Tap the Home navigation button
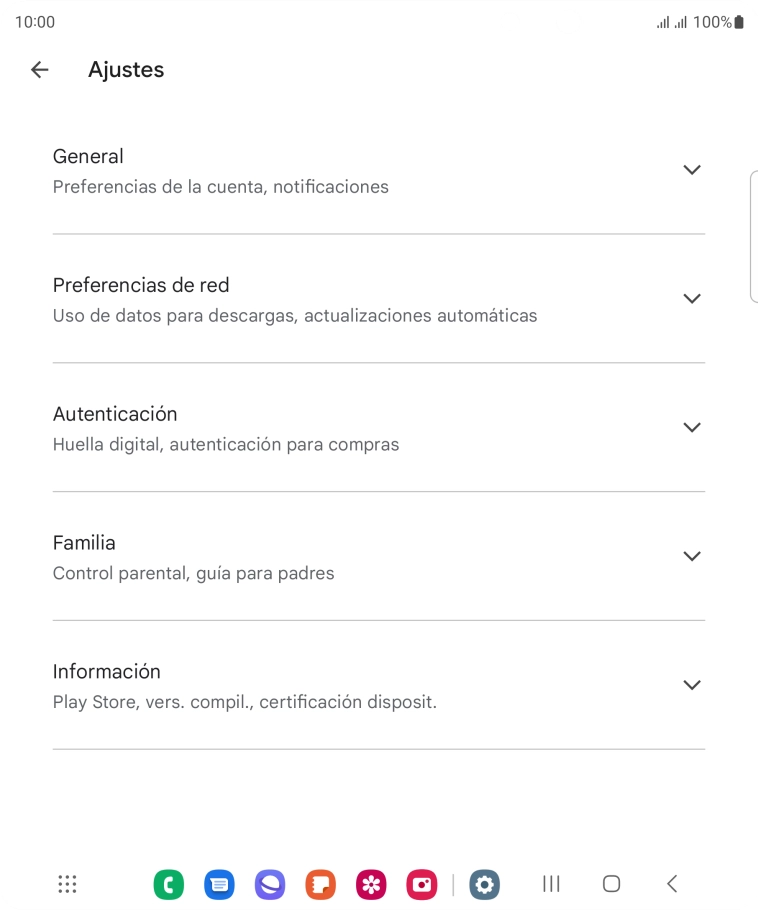This screenshot has height=910, width=758. point(611,884)
